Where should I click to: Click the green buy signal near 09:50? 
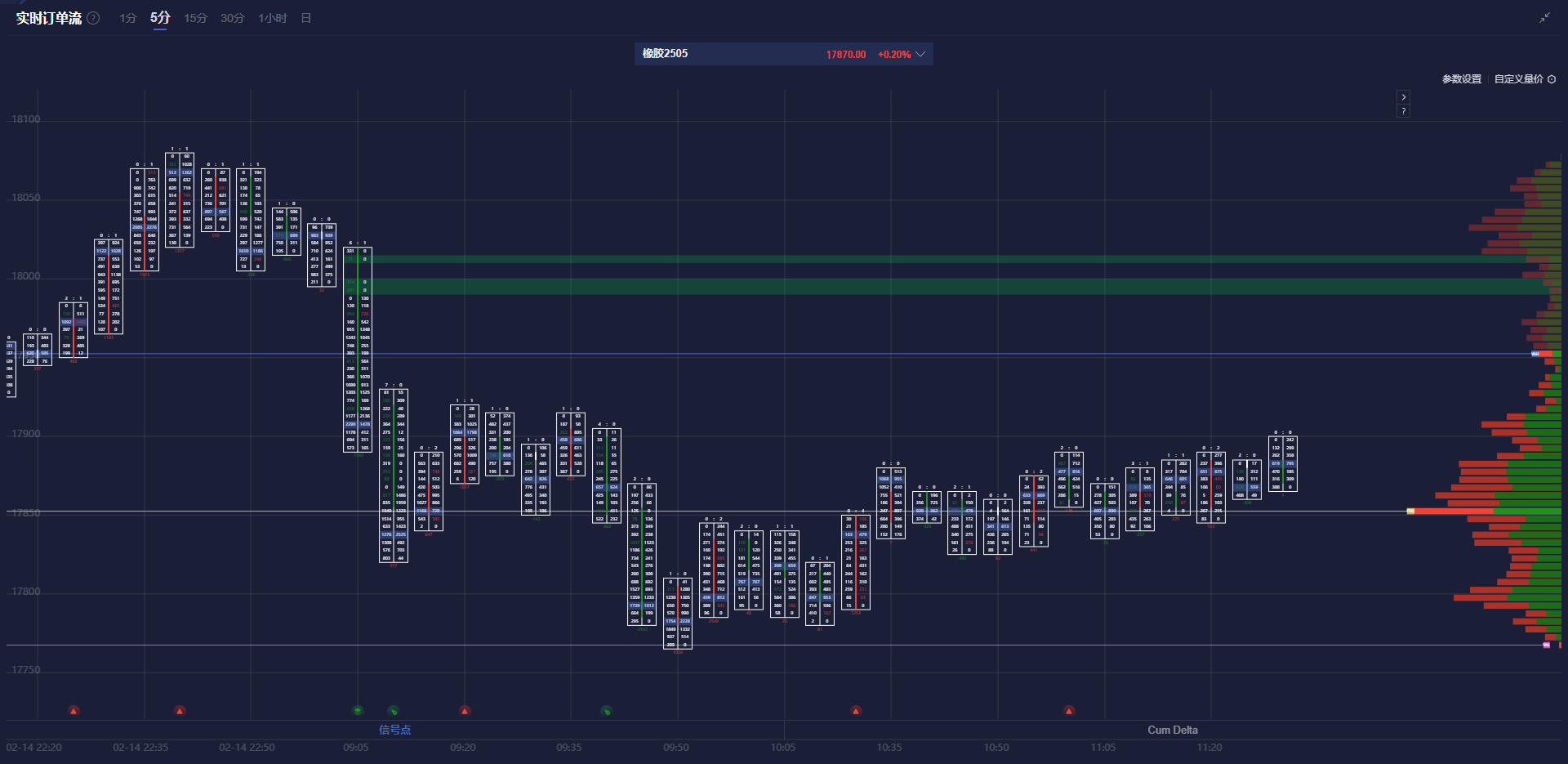606,711
